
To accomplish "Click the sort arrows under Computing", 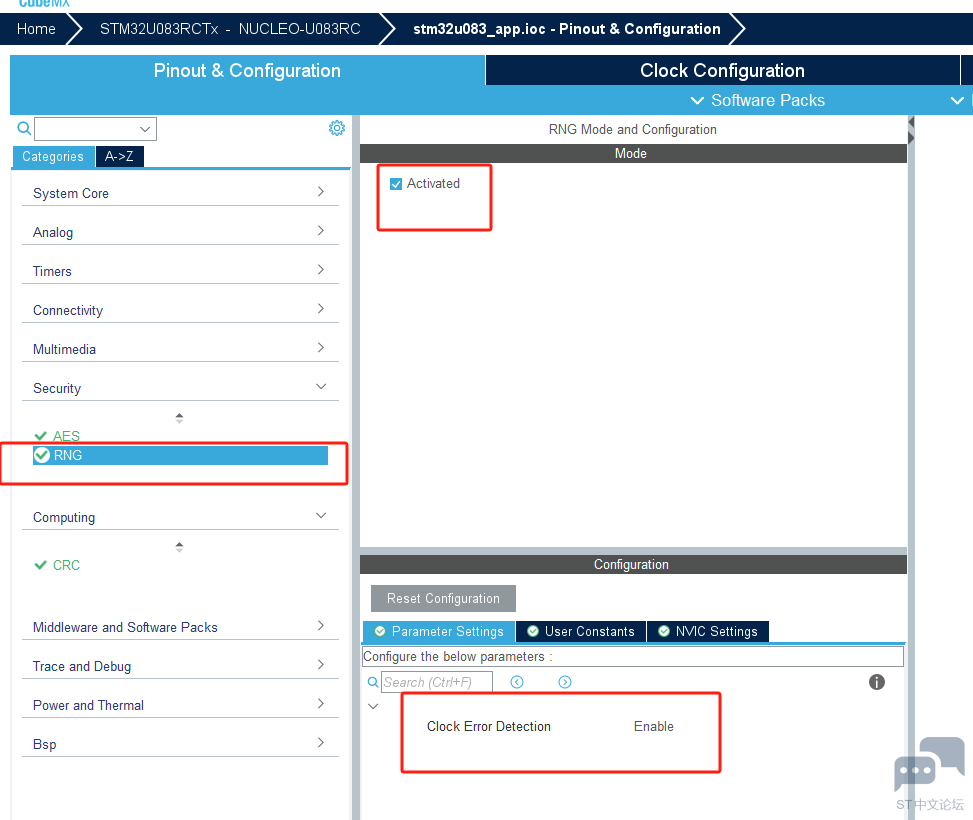I will click(179, 547).
